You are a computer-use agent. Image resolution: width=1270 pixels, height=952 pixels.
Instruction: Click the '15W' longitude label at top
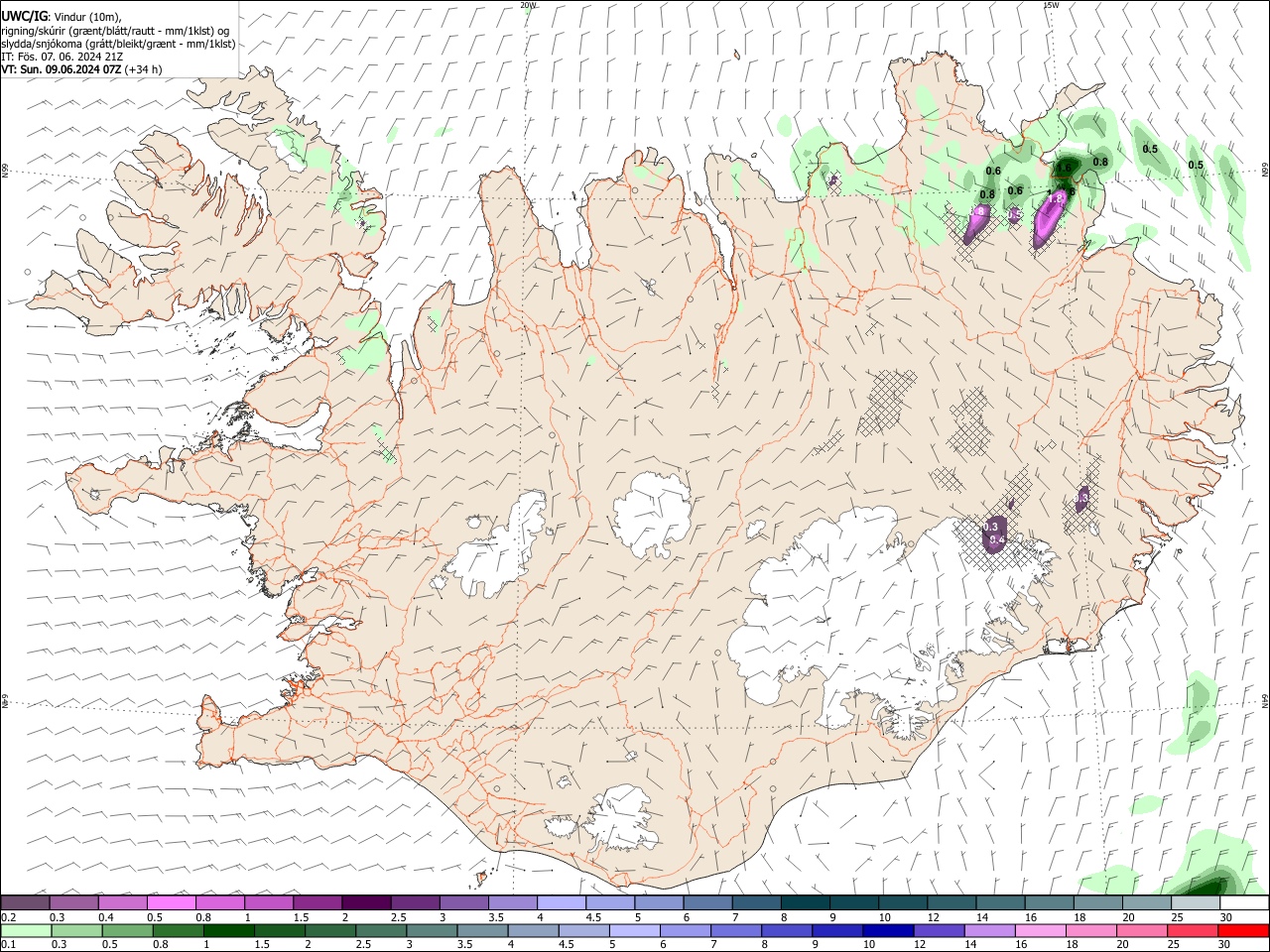pos(1051,4)
